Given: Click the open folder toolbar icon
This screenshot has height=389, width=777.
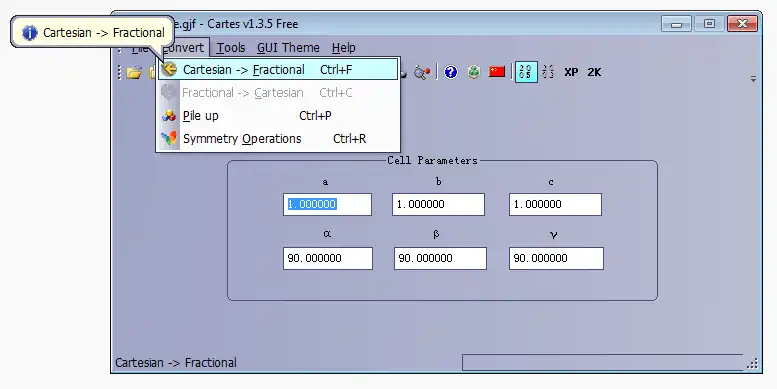Looking at the screenshot, I should point(134,72).
